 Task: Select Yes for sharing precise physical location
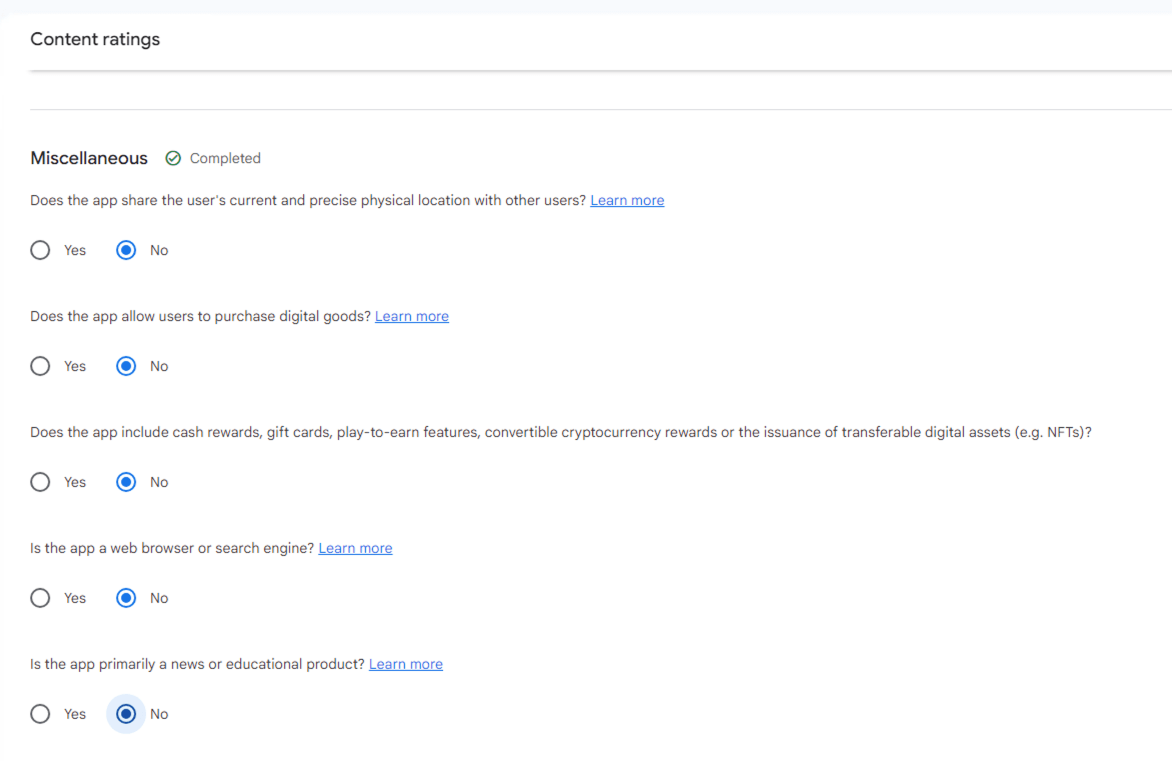click(x=40, y=250)
